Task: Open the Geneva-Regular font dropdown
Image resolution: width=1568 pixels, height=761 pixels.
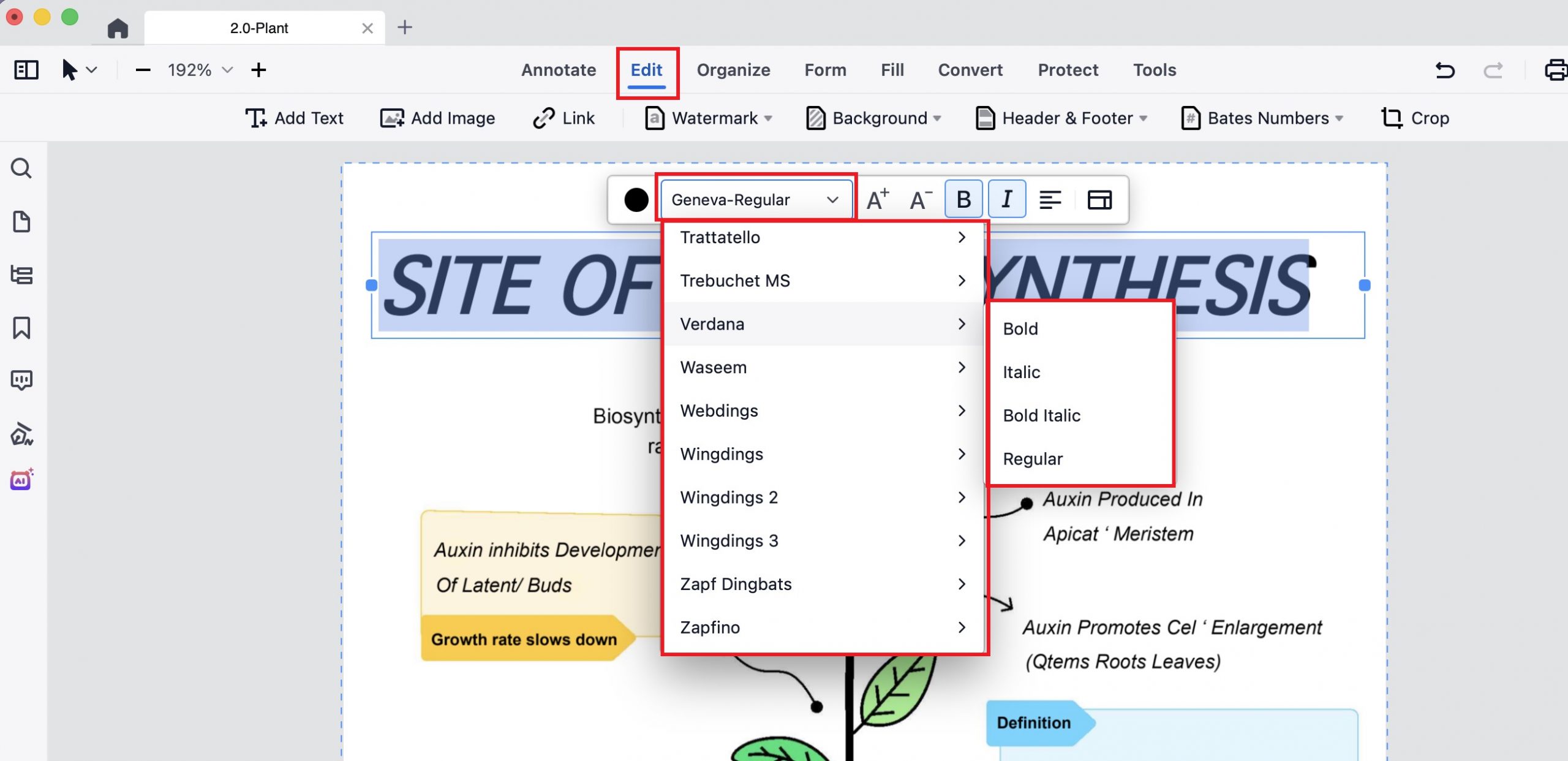Action: (755, 199)
